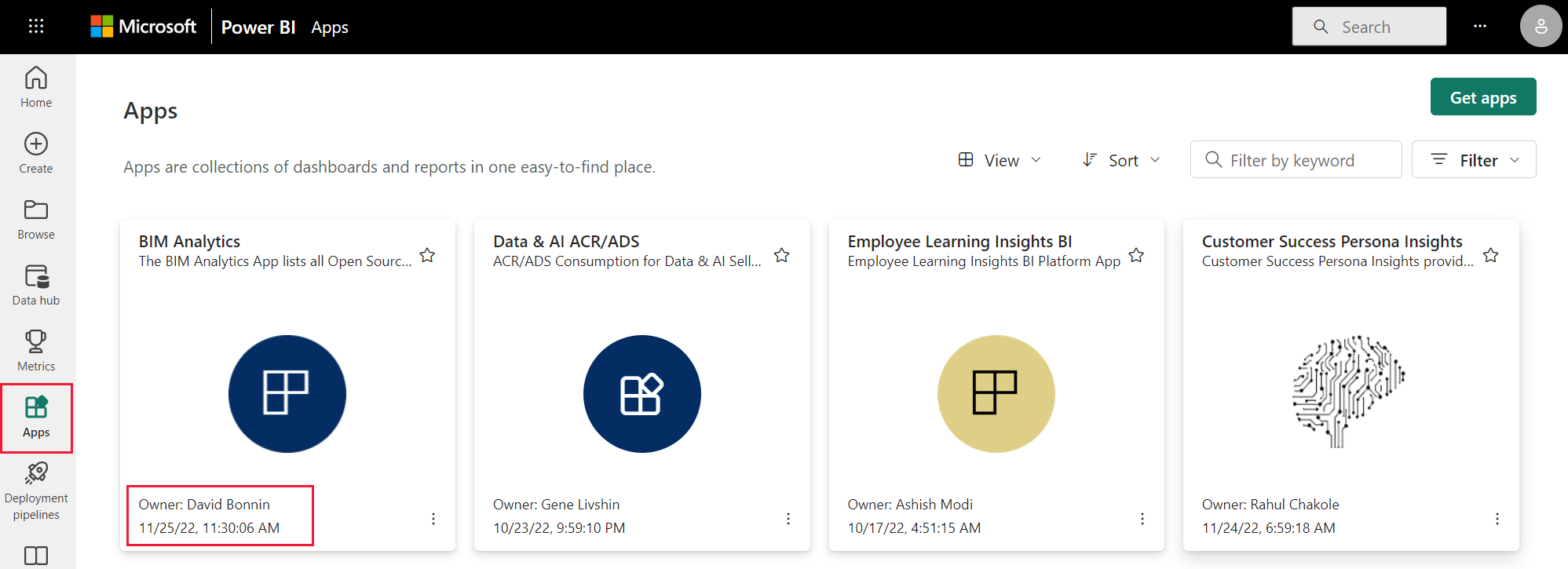This screenshot has height=569, width=1568.
Task: Open Create in the sidebar
Action: pyautogui.click(x=36, y=153)
